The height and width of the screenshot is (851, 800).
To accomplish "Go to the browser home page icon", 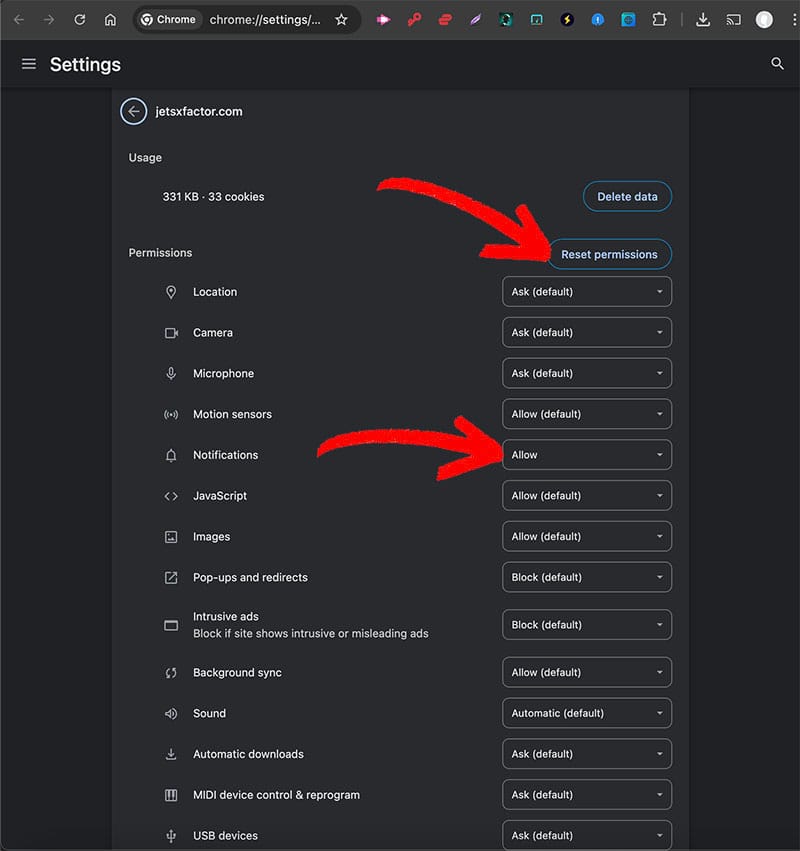I will click(110, 19).
